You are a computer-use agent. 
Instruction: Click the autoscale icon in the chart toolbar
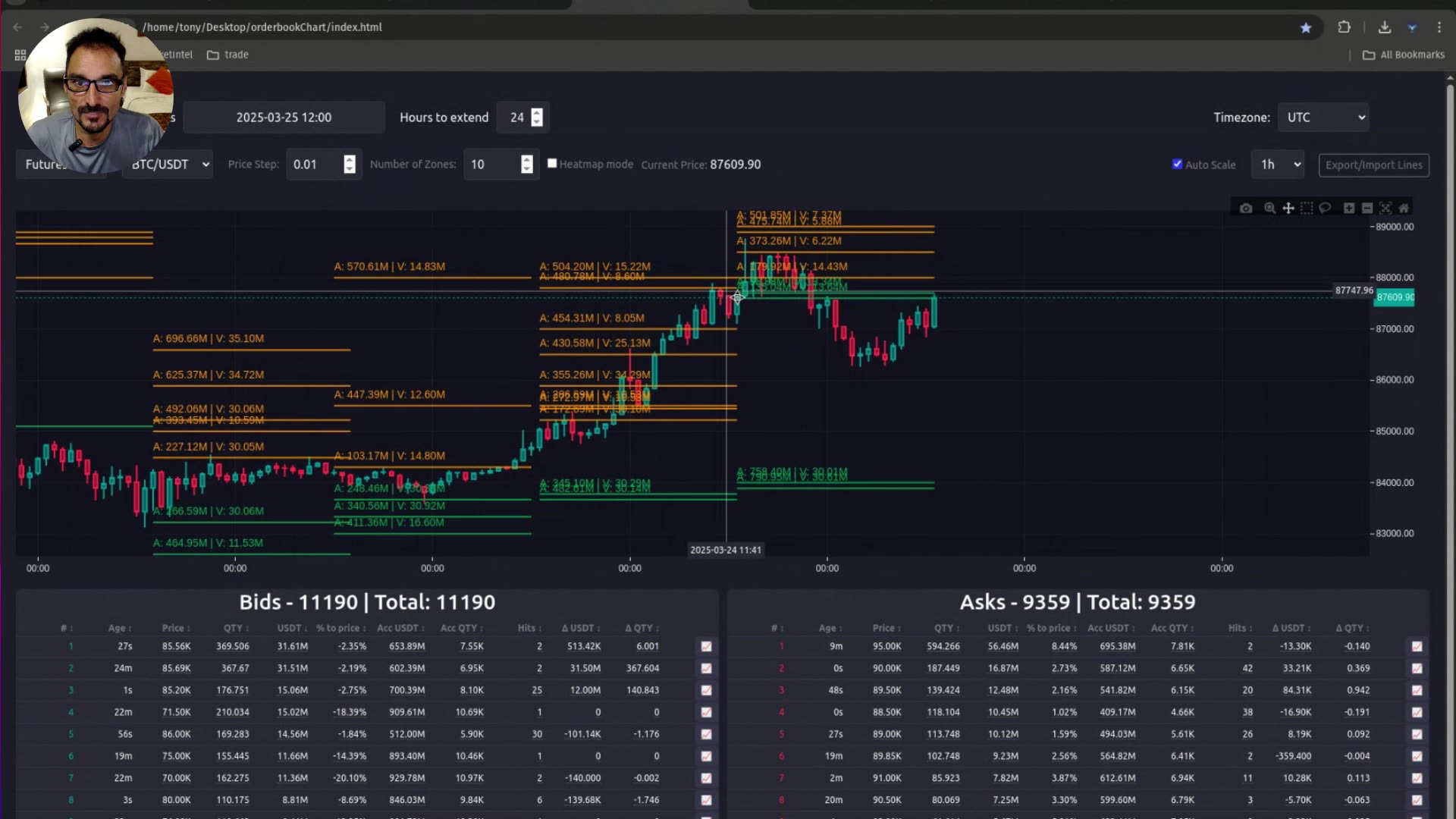(x=1385, y=208)
